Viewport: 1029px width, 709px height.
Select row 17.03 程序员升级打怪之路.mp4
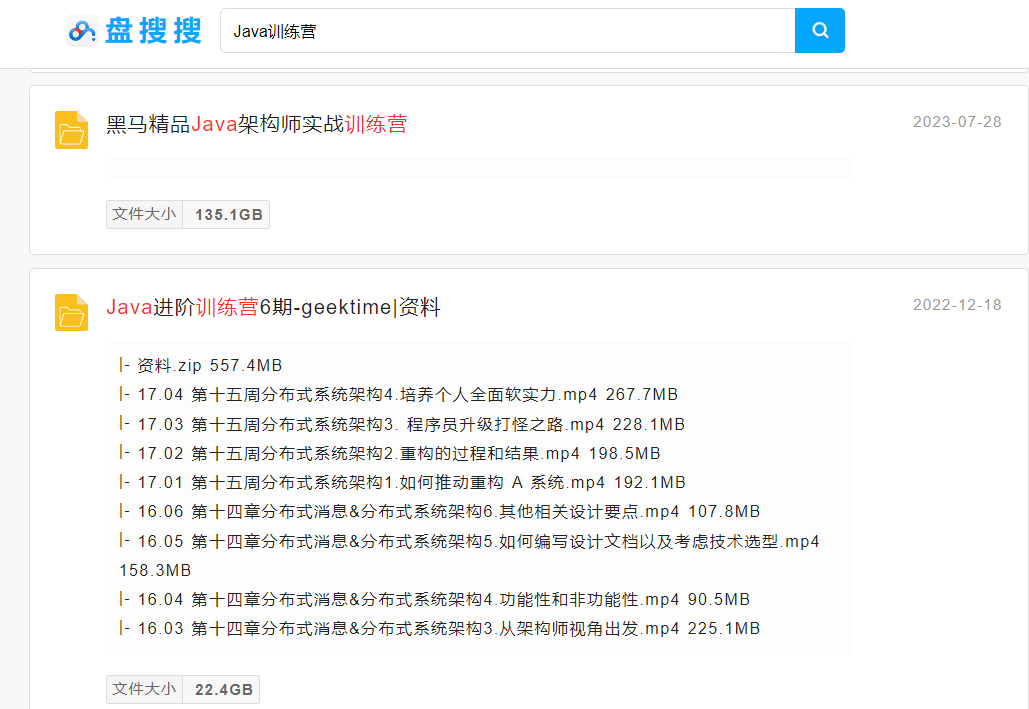tap(402, 424)
